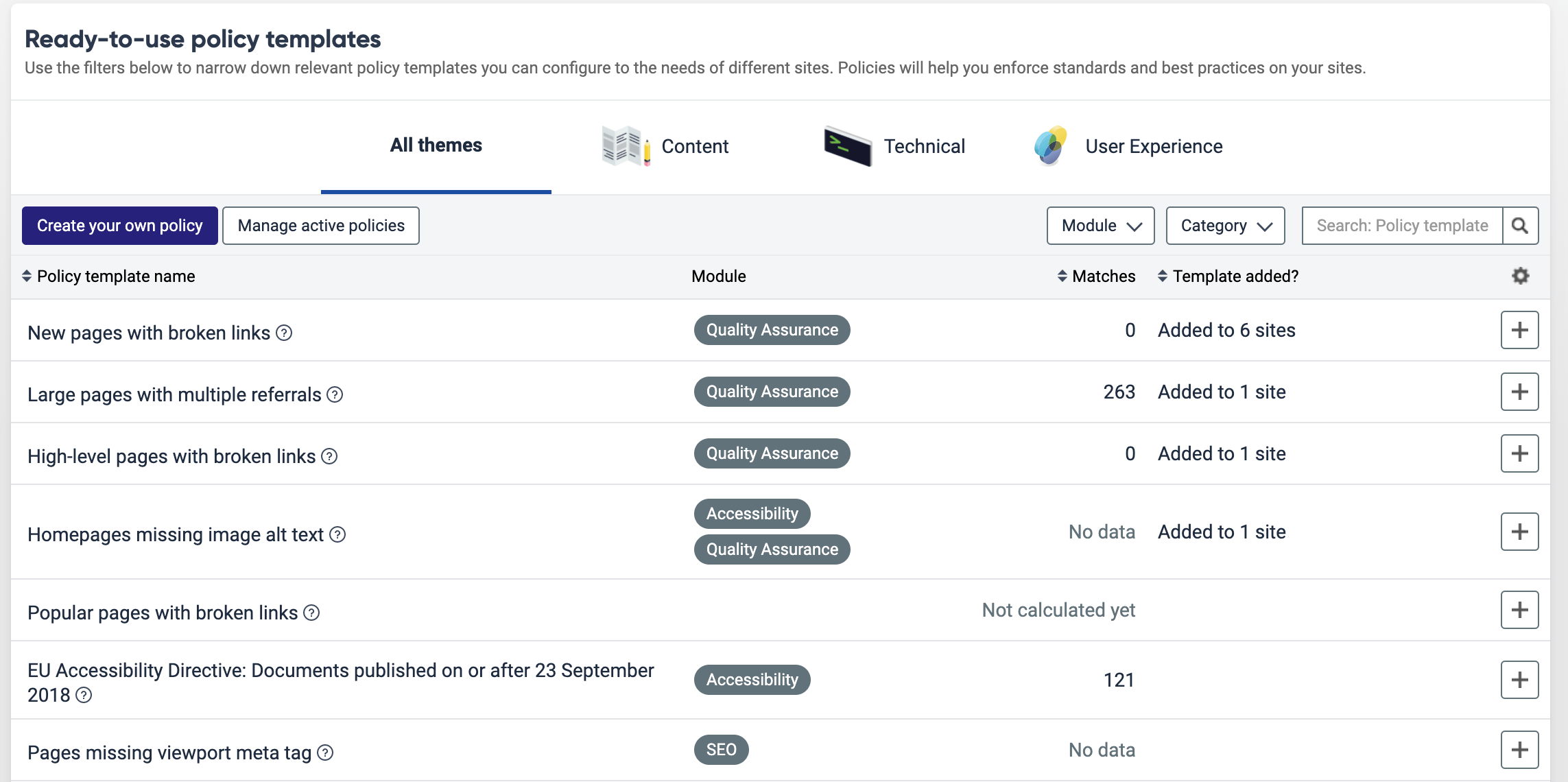Expand the Module filter dropdown
This screenshot has width=1568, height=782.
[1100, 226]
